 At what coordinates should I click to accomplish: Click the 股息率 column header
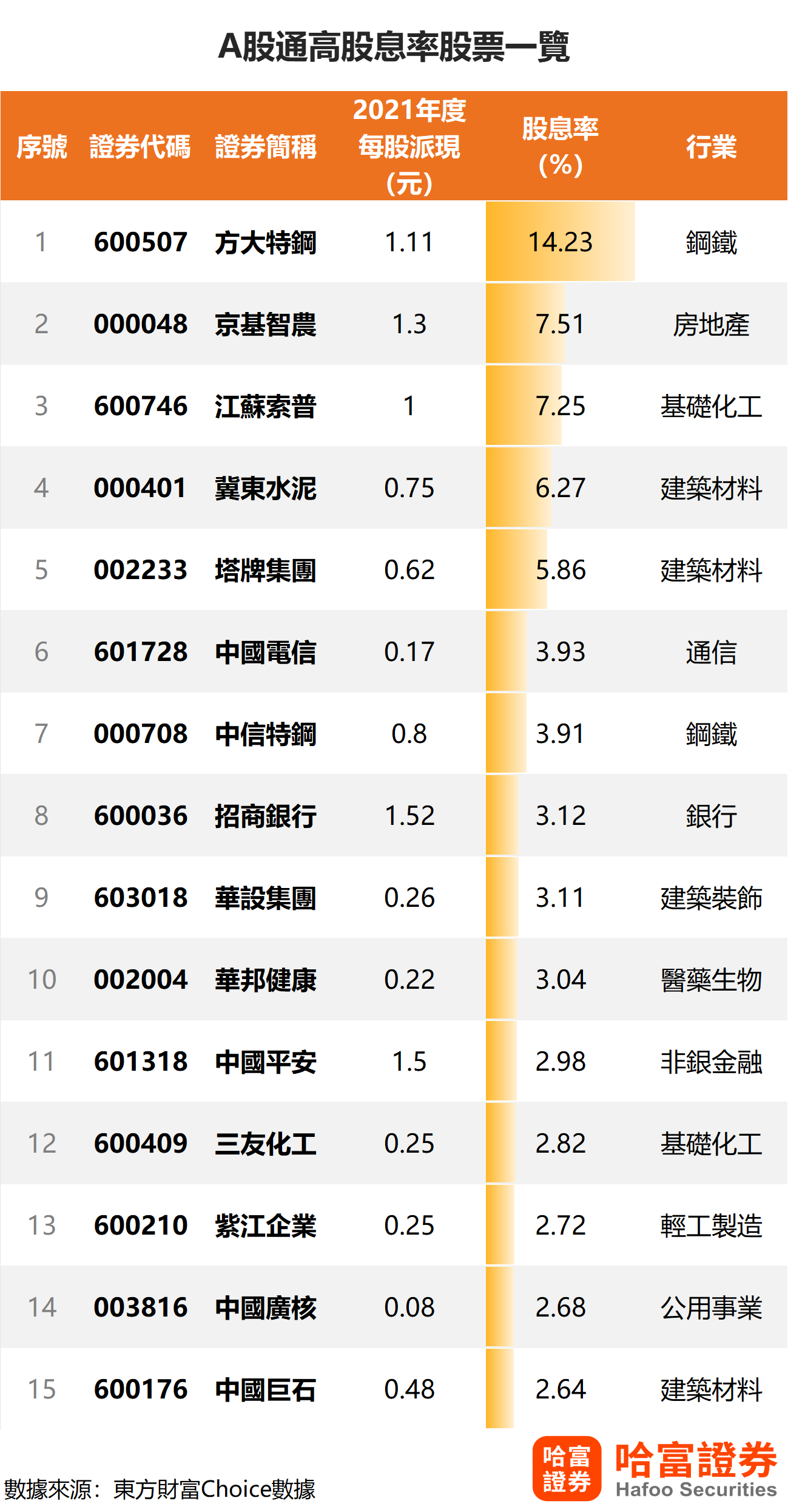coord(560,146)
